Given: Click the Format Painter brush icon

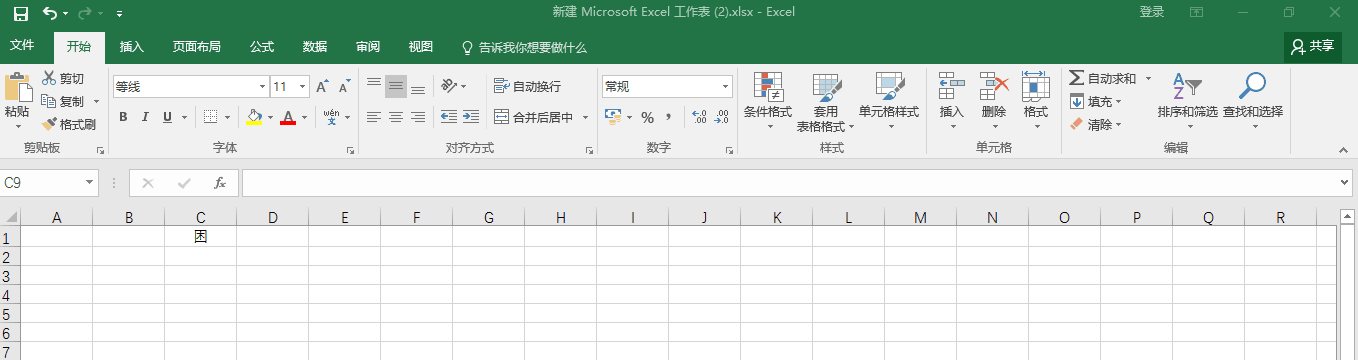Looking at the screenshot, I should pyautogui.click(x=49, y=125).
